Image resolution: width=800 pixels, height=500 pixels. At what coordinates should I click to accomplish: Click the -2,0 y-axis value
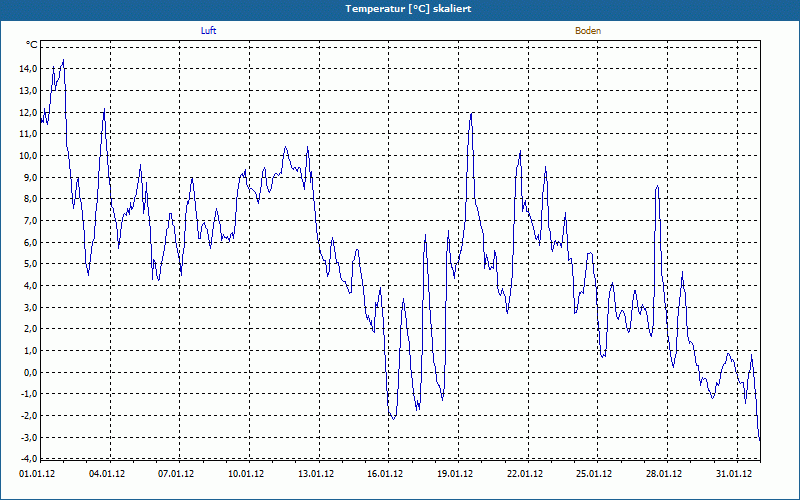29,416
